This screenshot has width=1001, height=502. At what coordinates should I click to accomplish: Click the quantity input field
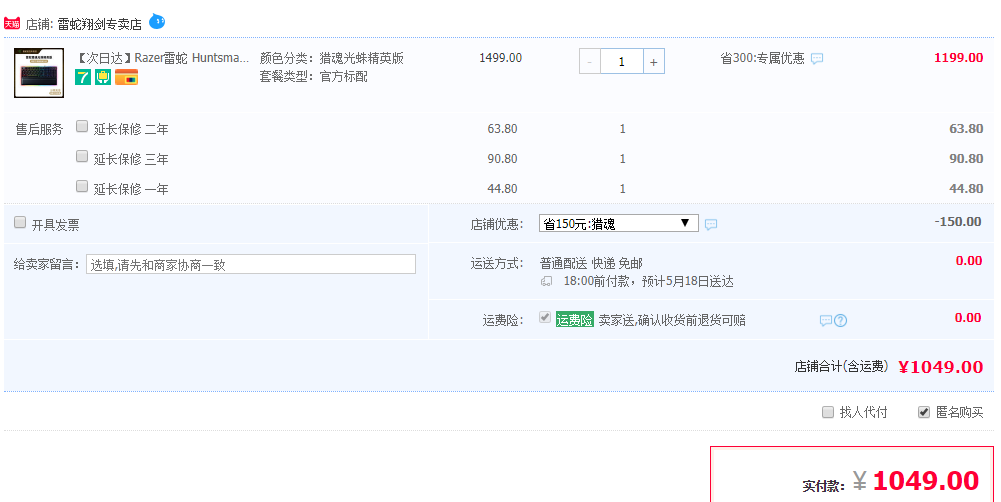tap(621, 61)
